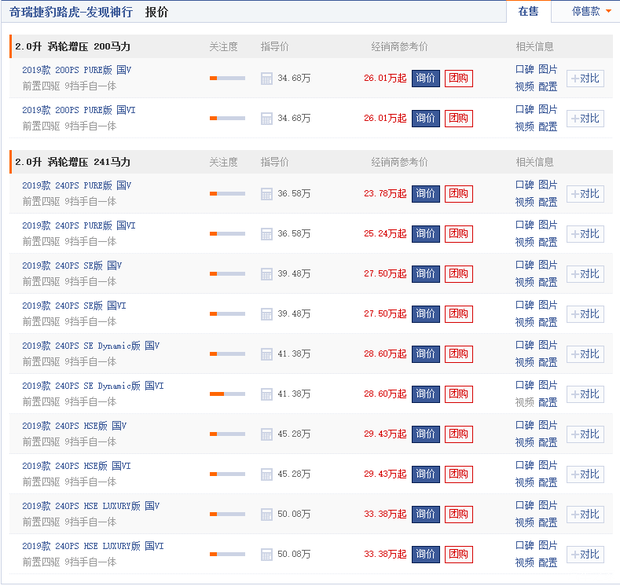Viewport: 620px width, 586px height.
Task: Open price calculator for 240PS SE 国V
Action: [x=267, y=274]
